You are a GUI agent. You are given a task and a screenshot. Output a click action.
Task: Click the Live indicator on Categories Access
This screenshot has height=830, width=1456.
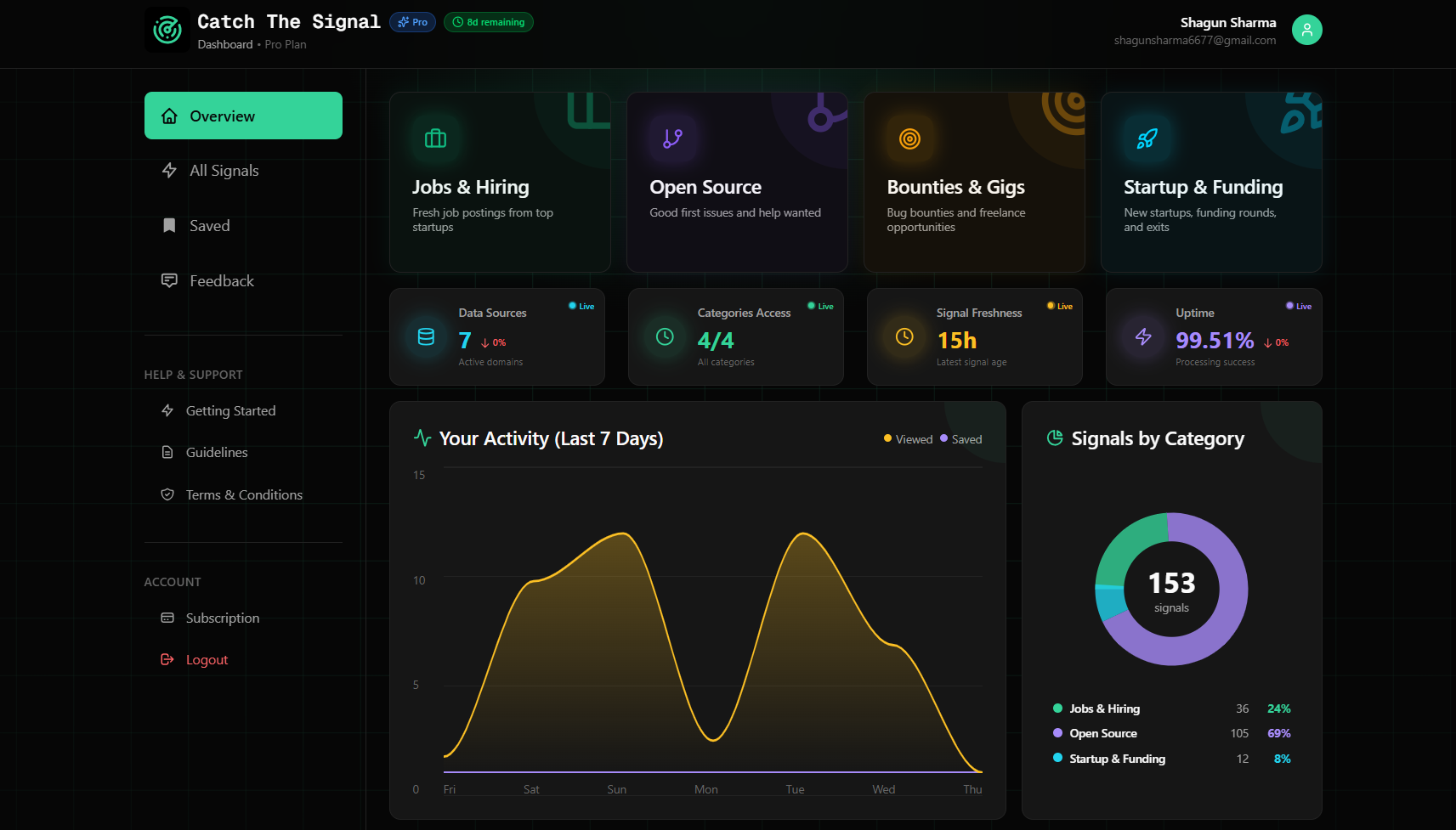819,306
